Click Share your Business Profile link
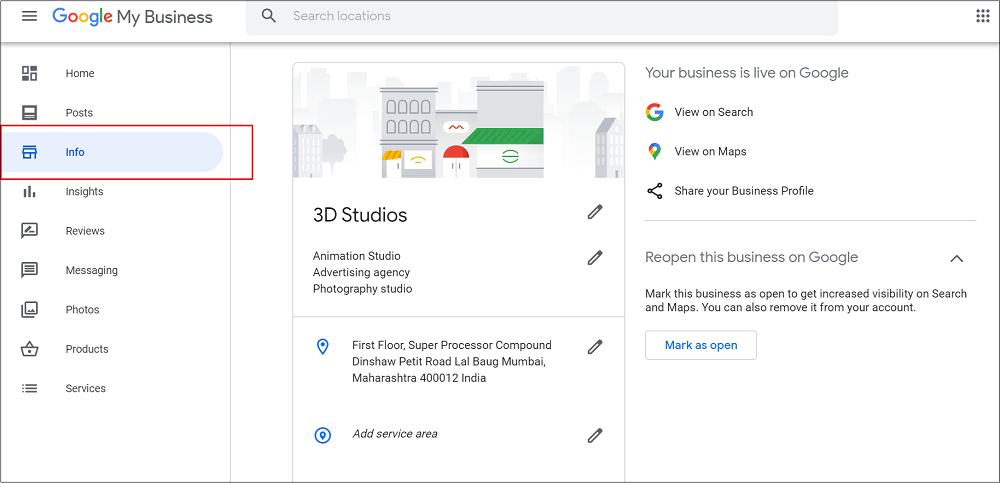This screenshot has width=1000, height=483. [744, 191]
